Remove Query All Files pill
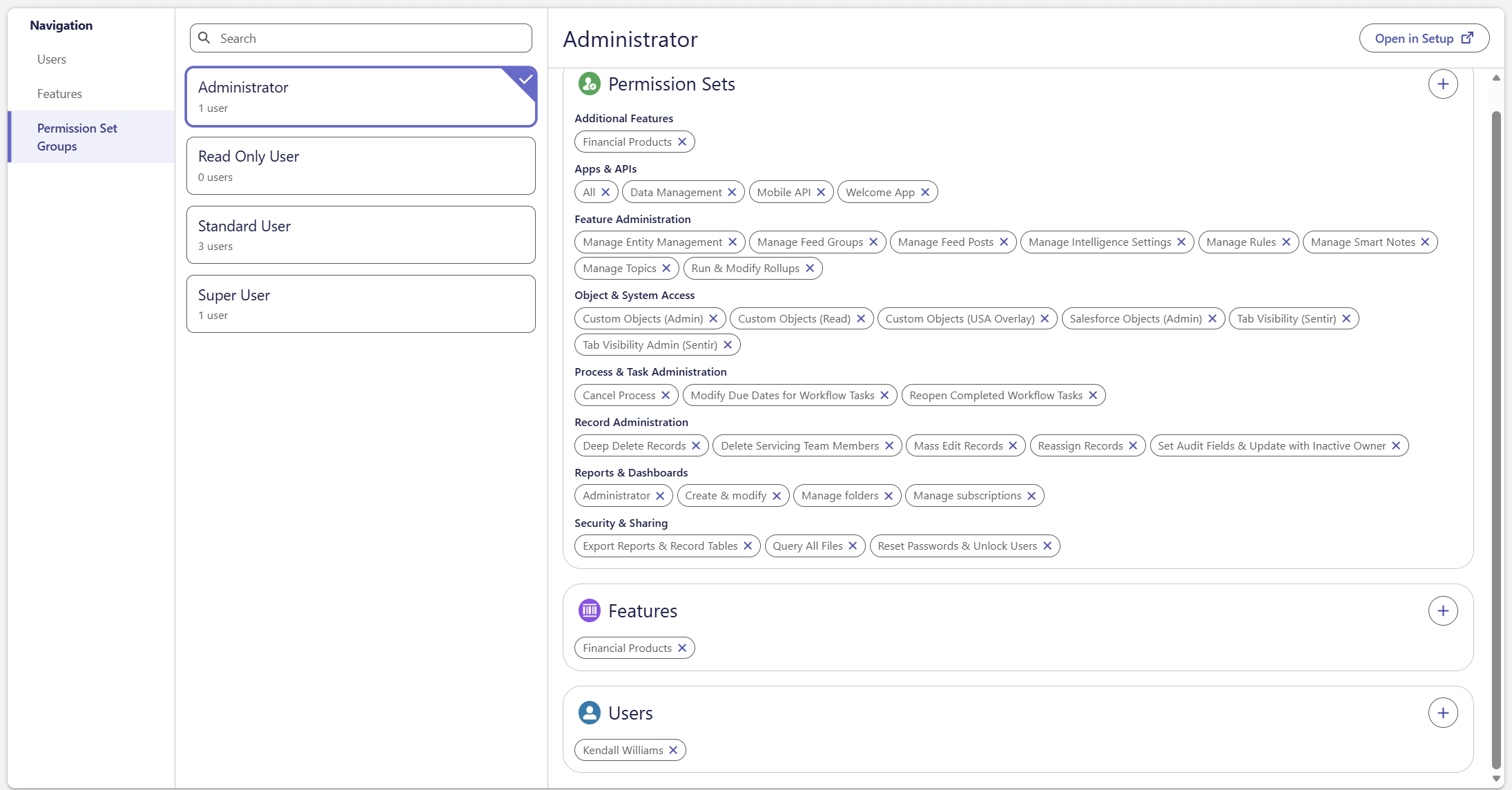 [x=853, y=546]
